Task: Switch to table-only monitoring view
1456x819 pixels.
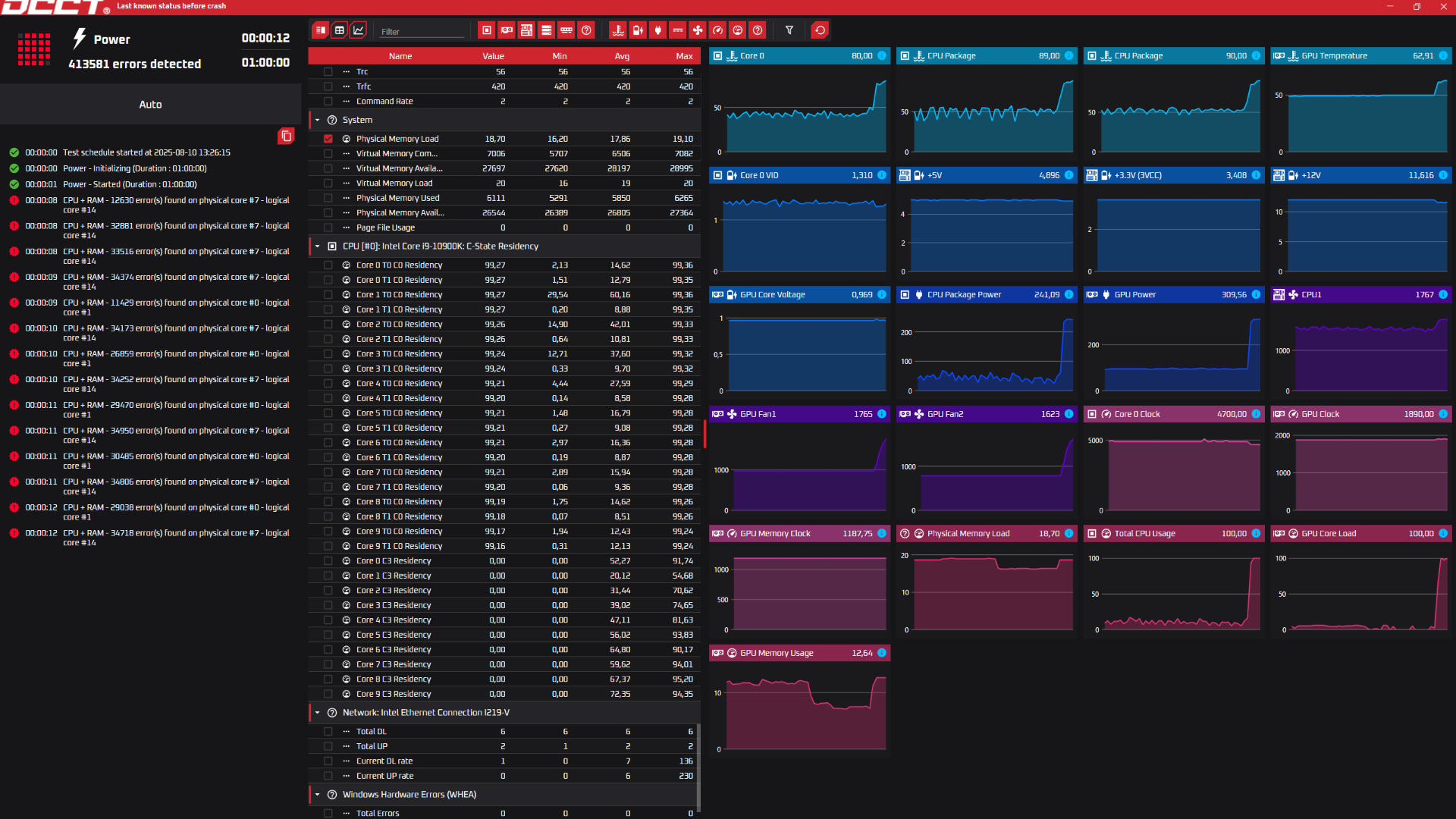Action: pos(340,30)
